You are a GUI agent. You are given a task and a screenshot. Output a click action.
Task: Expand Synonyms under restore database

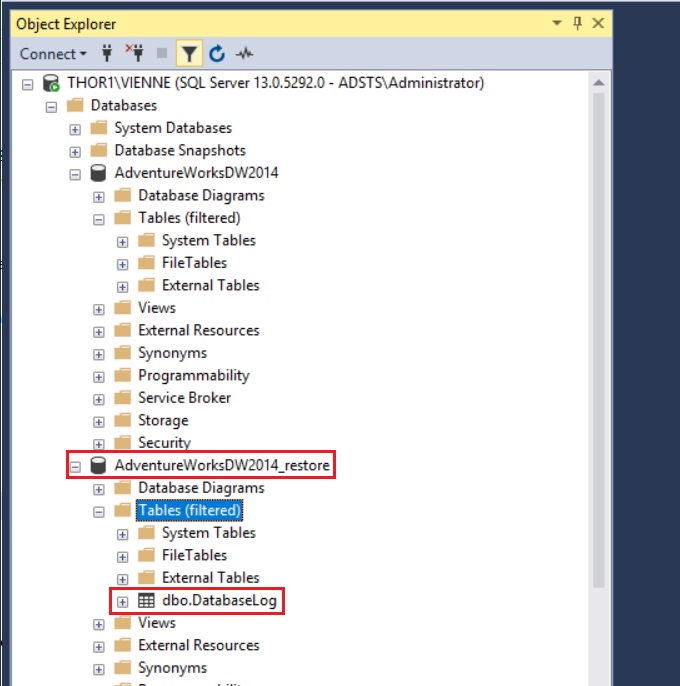[x=98, y=669]
